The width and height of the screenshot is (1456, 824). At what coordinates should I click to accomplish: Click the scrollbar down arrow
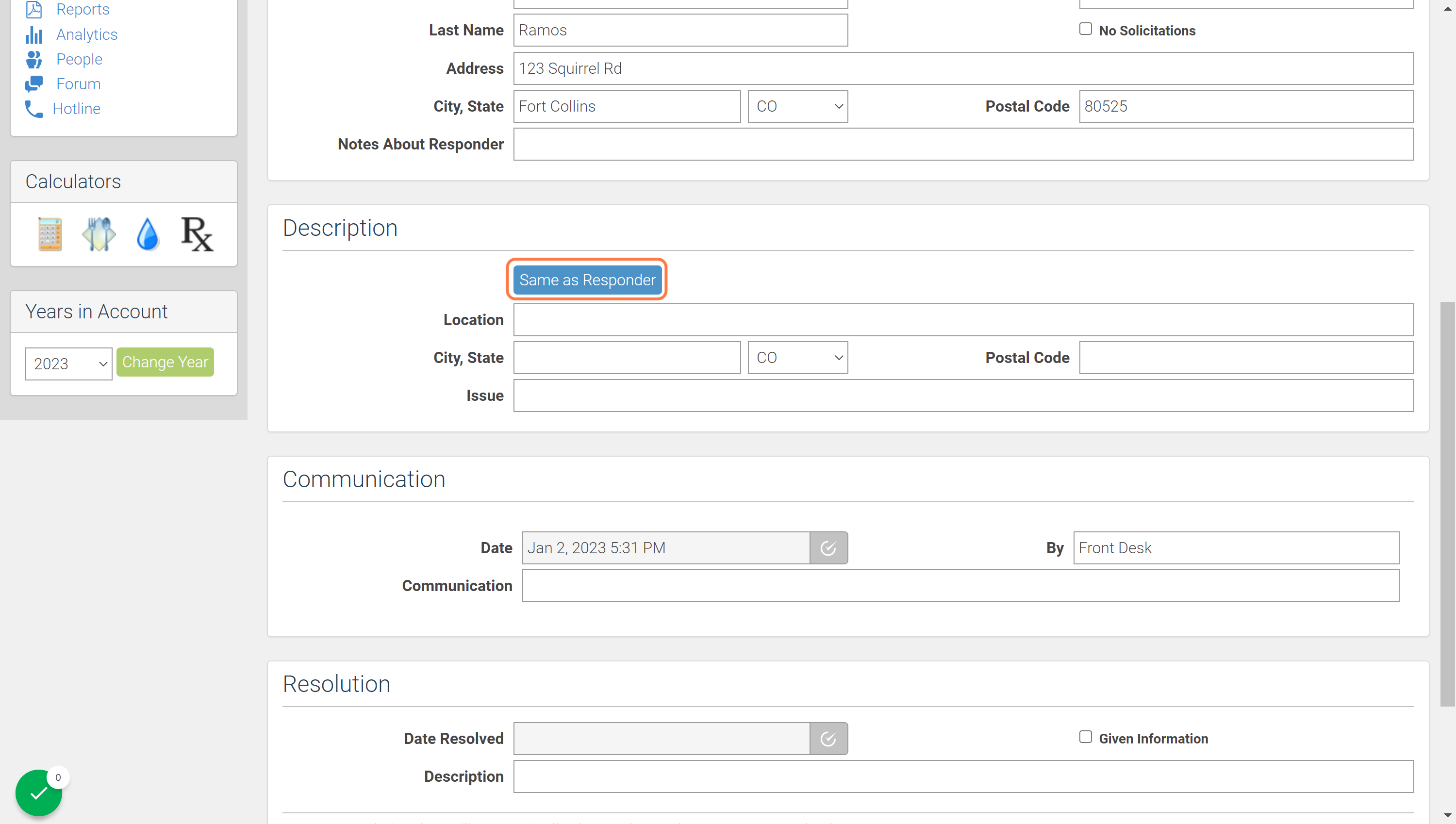coord(1448,816)
